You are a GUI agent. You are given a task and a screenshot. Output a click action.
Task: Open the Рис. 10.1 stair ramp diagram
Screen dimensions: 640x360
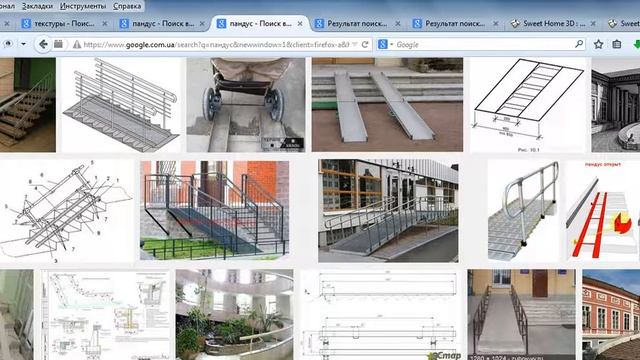pyautogui.click(x=528, y=104)
